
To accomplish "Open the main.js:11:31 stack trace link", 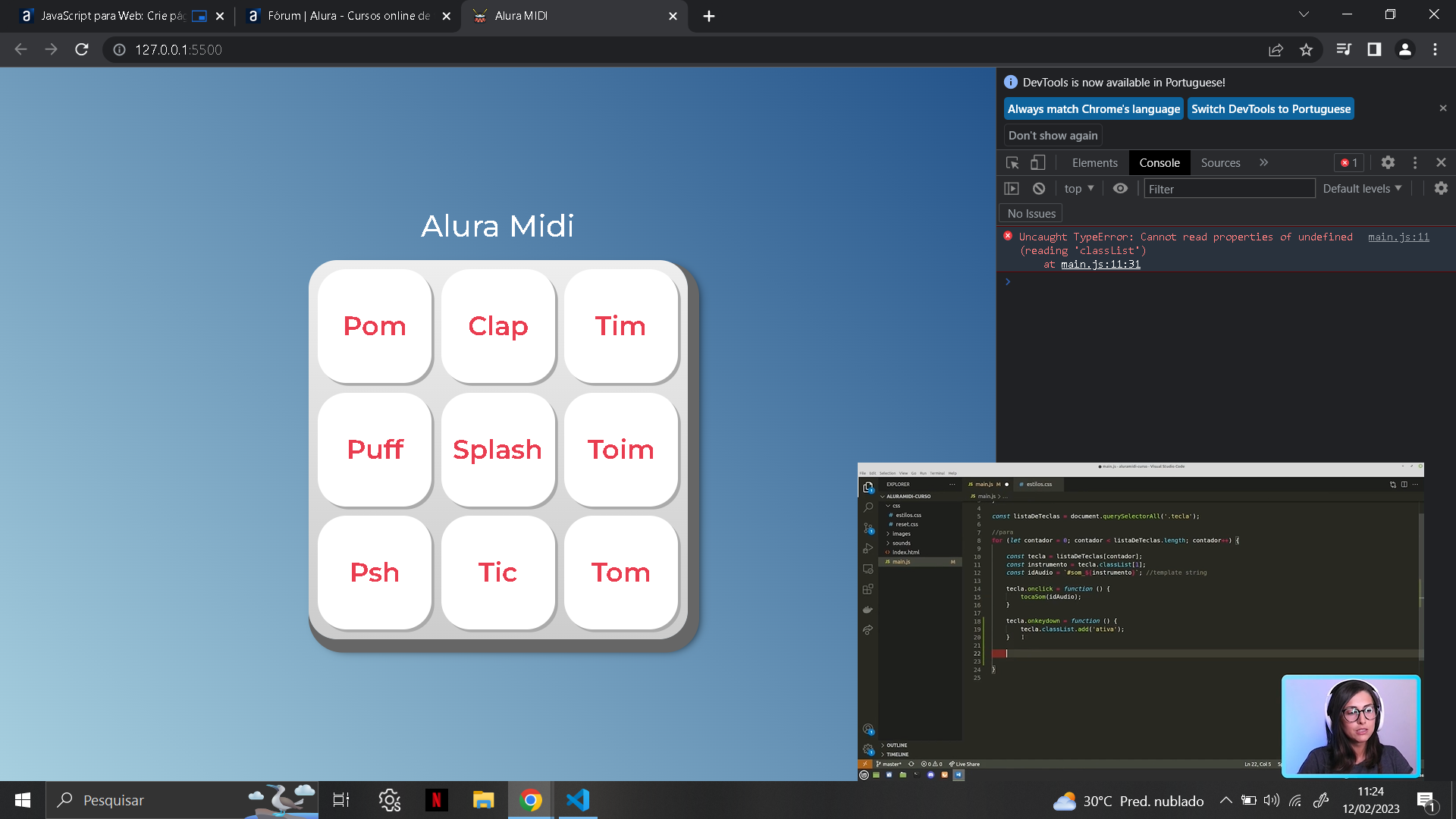I will click(1100, 264).
